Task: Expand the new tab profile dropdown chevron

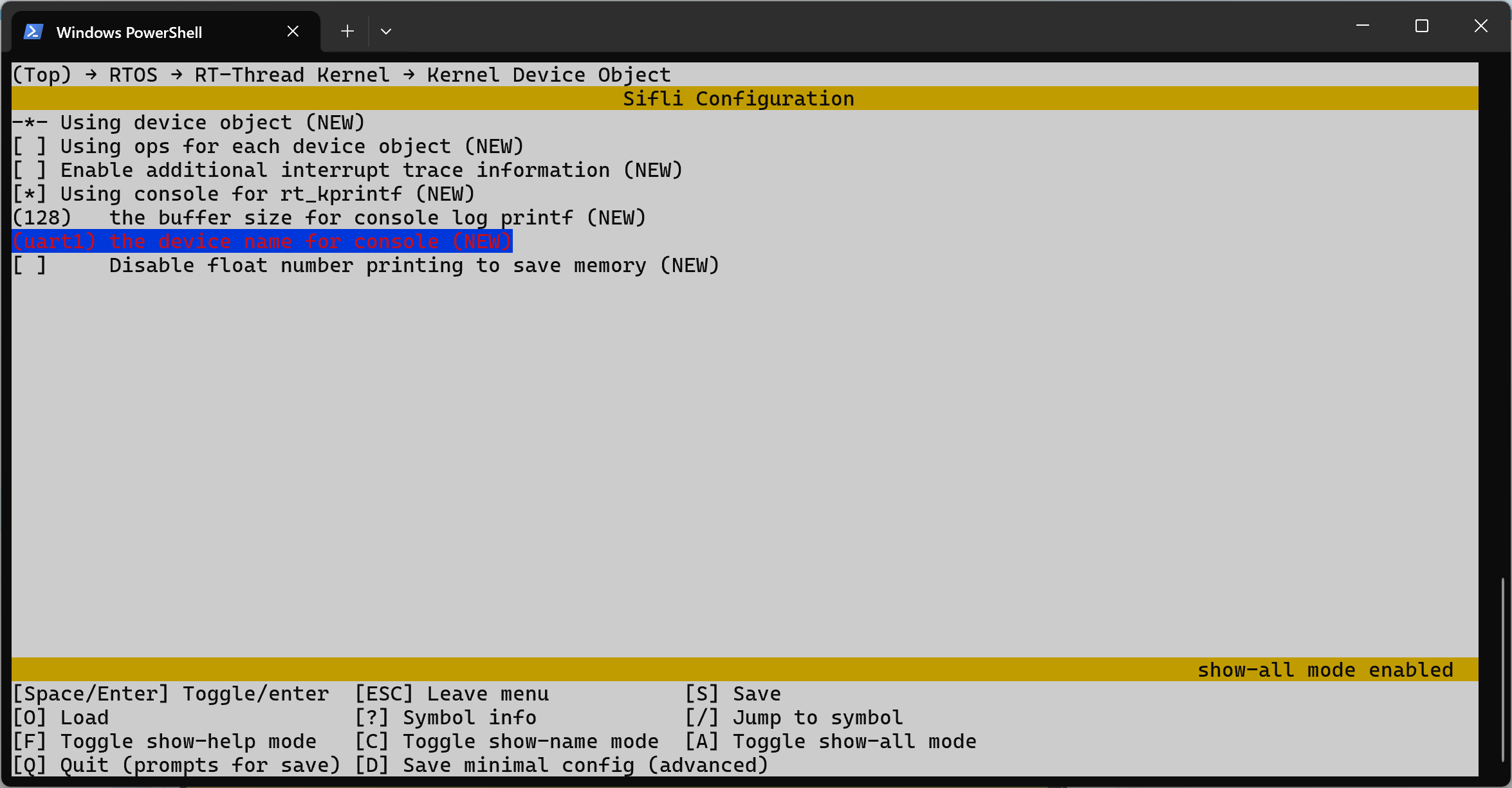Action: [386, 31]
